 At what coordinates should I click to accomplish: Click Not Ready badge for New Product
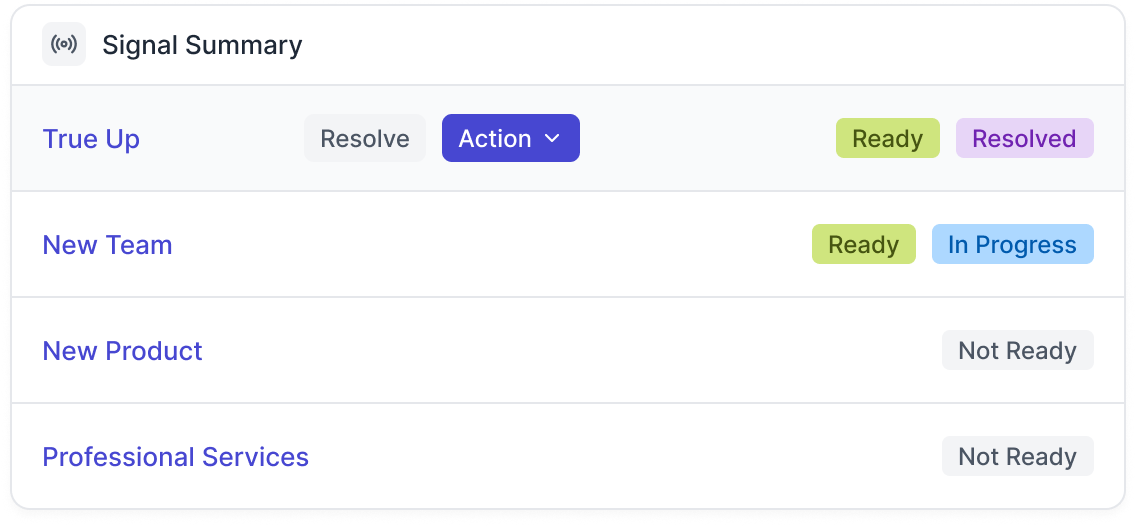(x=1017, y=351)
